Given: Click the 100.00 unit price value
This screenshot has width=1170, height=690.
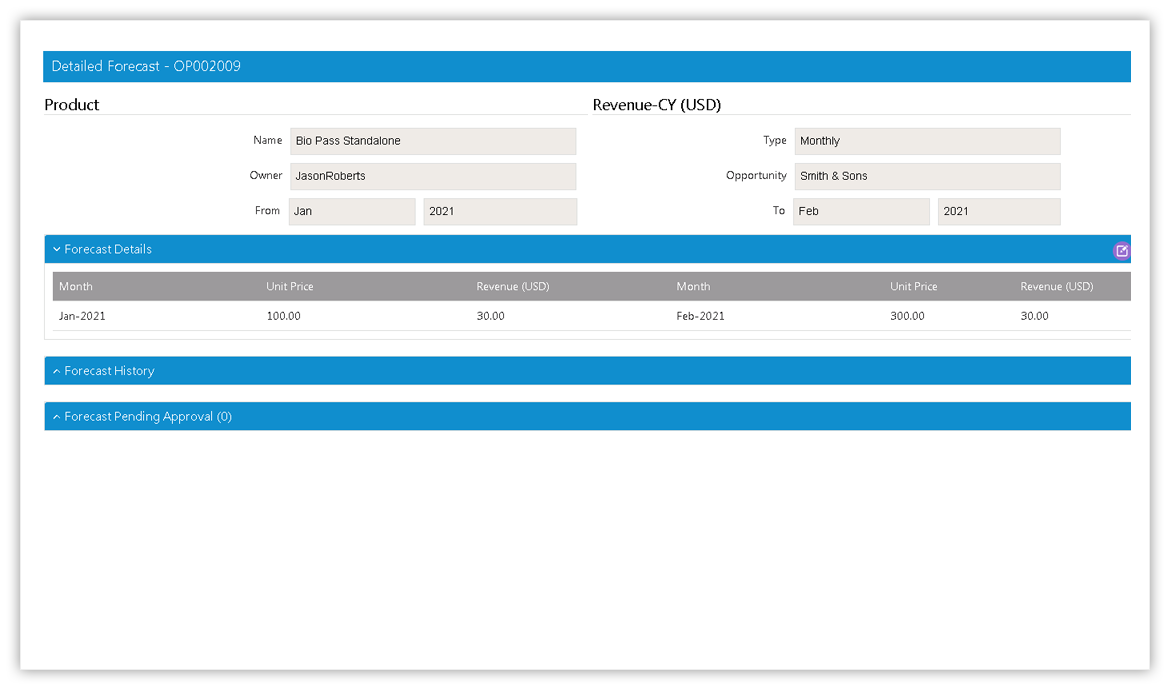Looking at the screenshot, I should pos(283,316).
